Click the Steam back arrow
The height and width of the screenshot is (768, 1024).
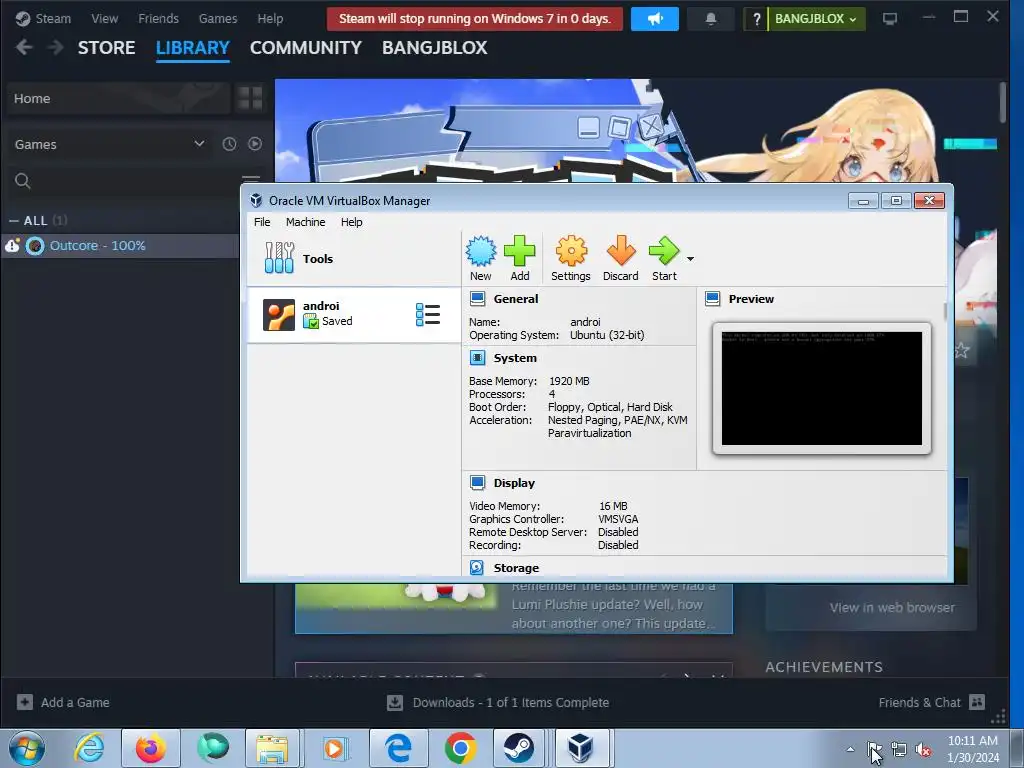[x=24, y=47]
